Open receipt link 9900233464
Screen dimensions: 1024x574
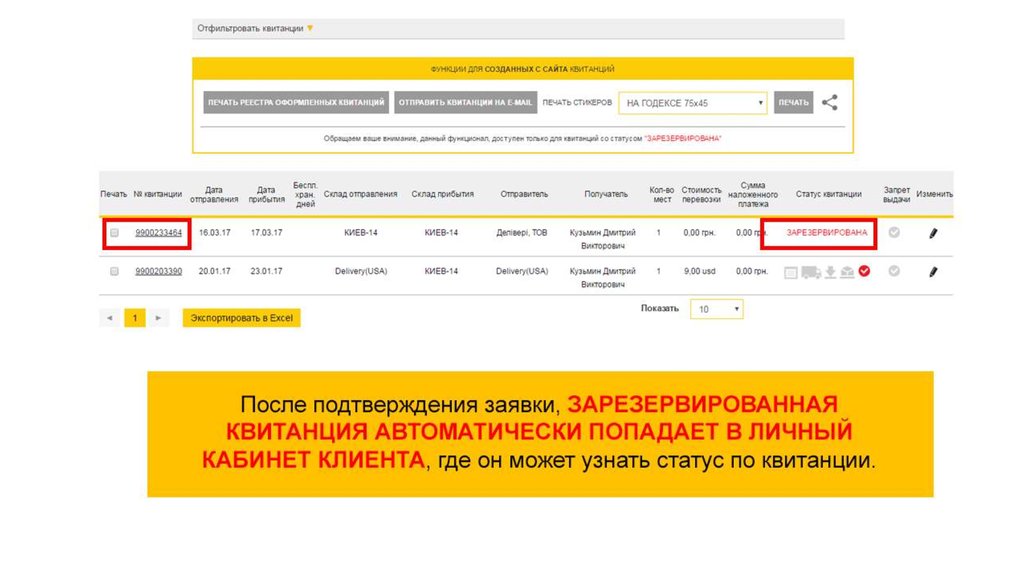tap(159, 233)
